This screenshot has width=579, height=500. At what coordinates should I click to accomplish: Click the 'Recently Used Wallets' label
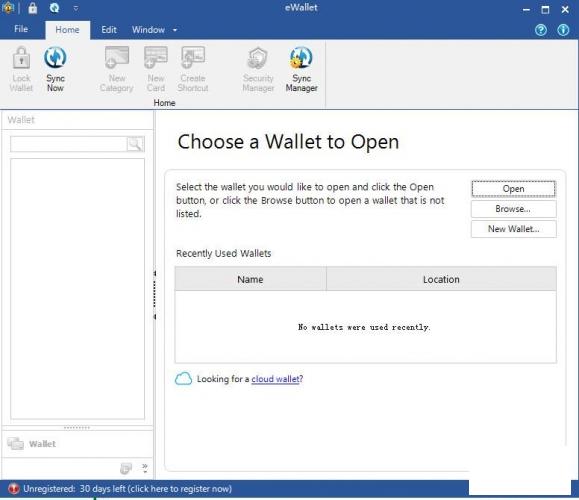click(x=223, y=253)
